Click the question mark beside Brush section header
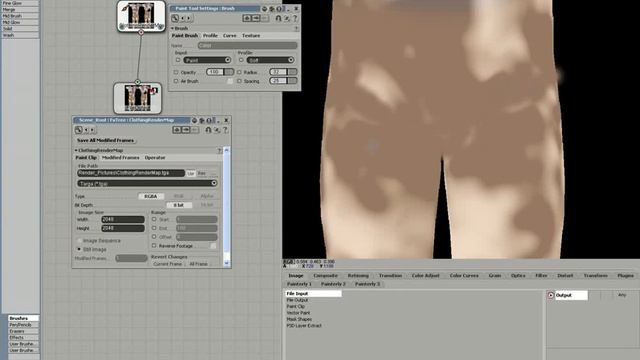This screenshot has height=360, width=640. (x=296, y=28)
